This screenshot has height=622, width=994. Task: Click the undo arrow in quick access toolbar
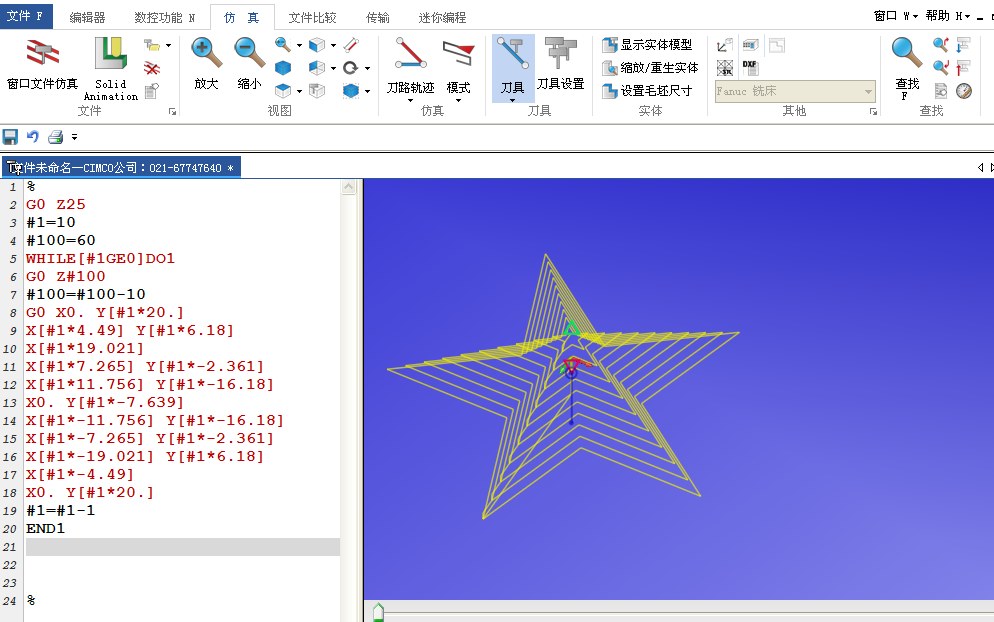(33, 137)
